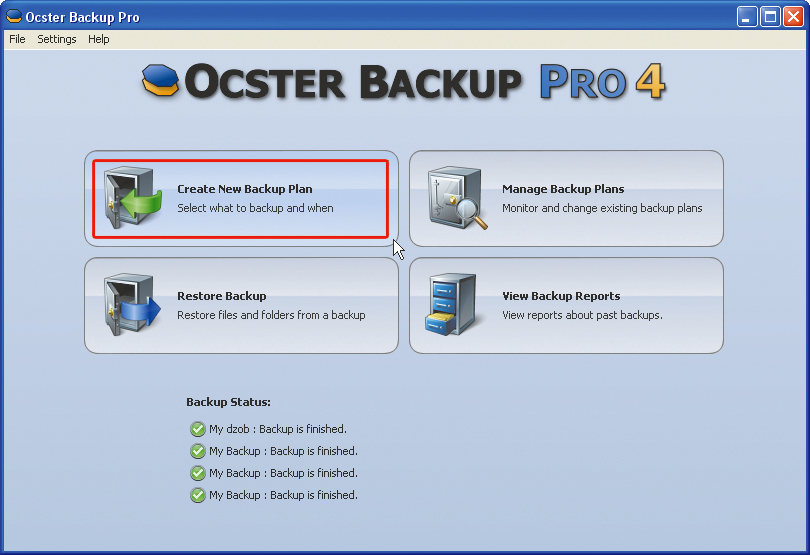Click green checkmark beside My dzob status
Viewport: 810px width, 555px height.
click(x=197, y=429)
